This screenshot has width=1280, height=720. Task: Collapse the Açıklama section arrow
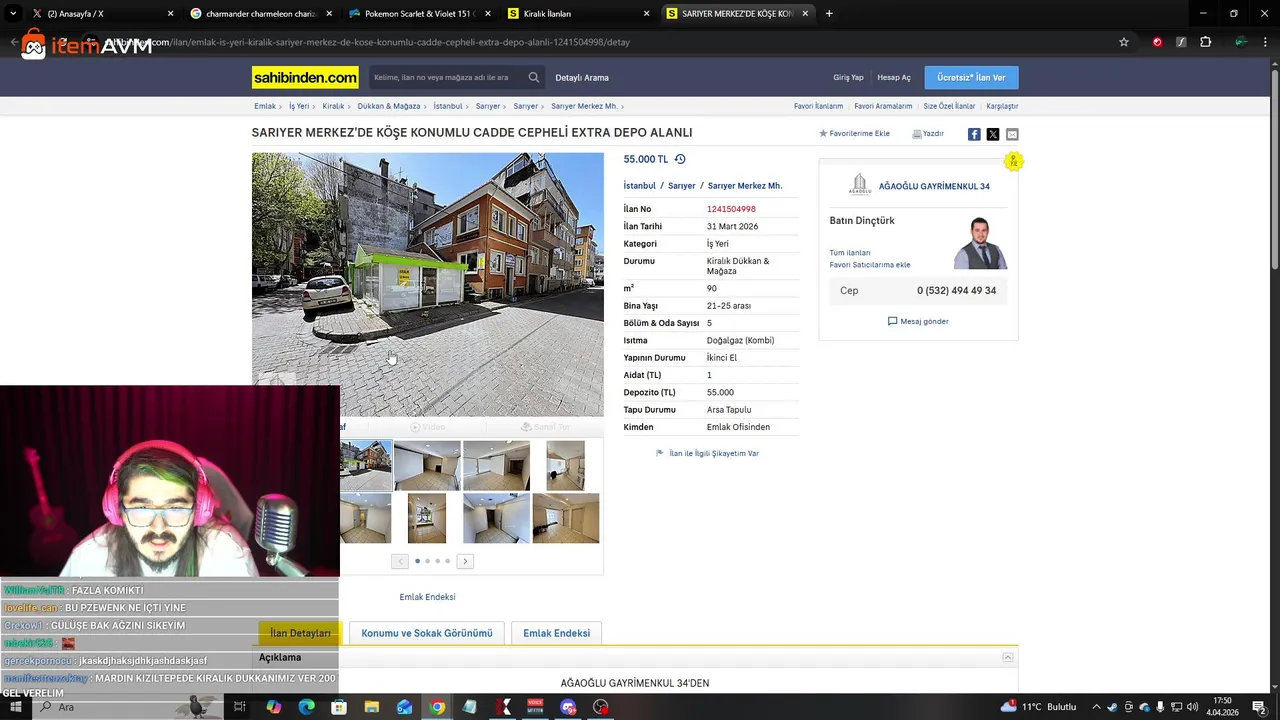coord(1008,657)
